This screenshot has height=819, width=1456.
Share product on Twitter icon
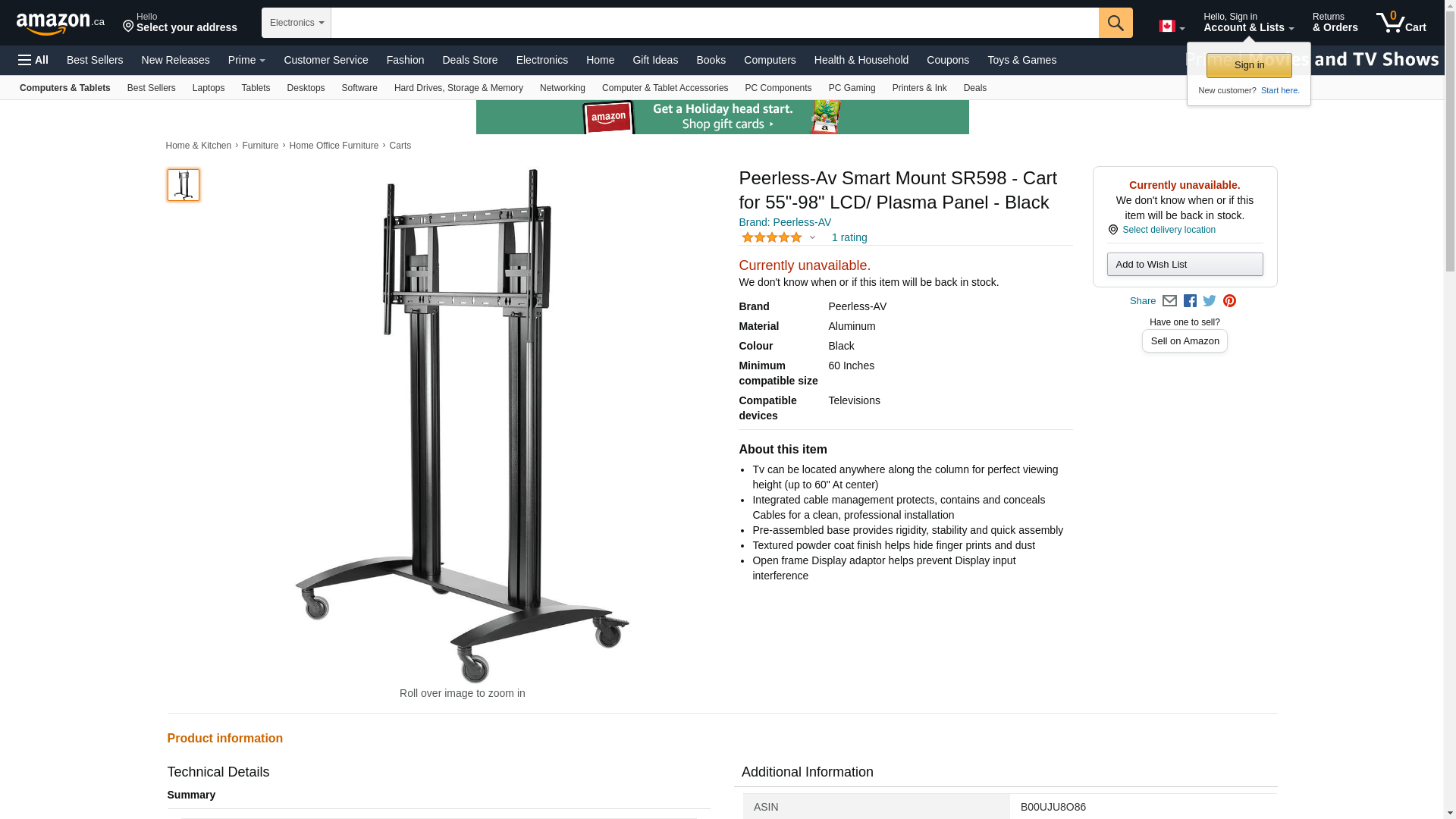(1210, 301)
